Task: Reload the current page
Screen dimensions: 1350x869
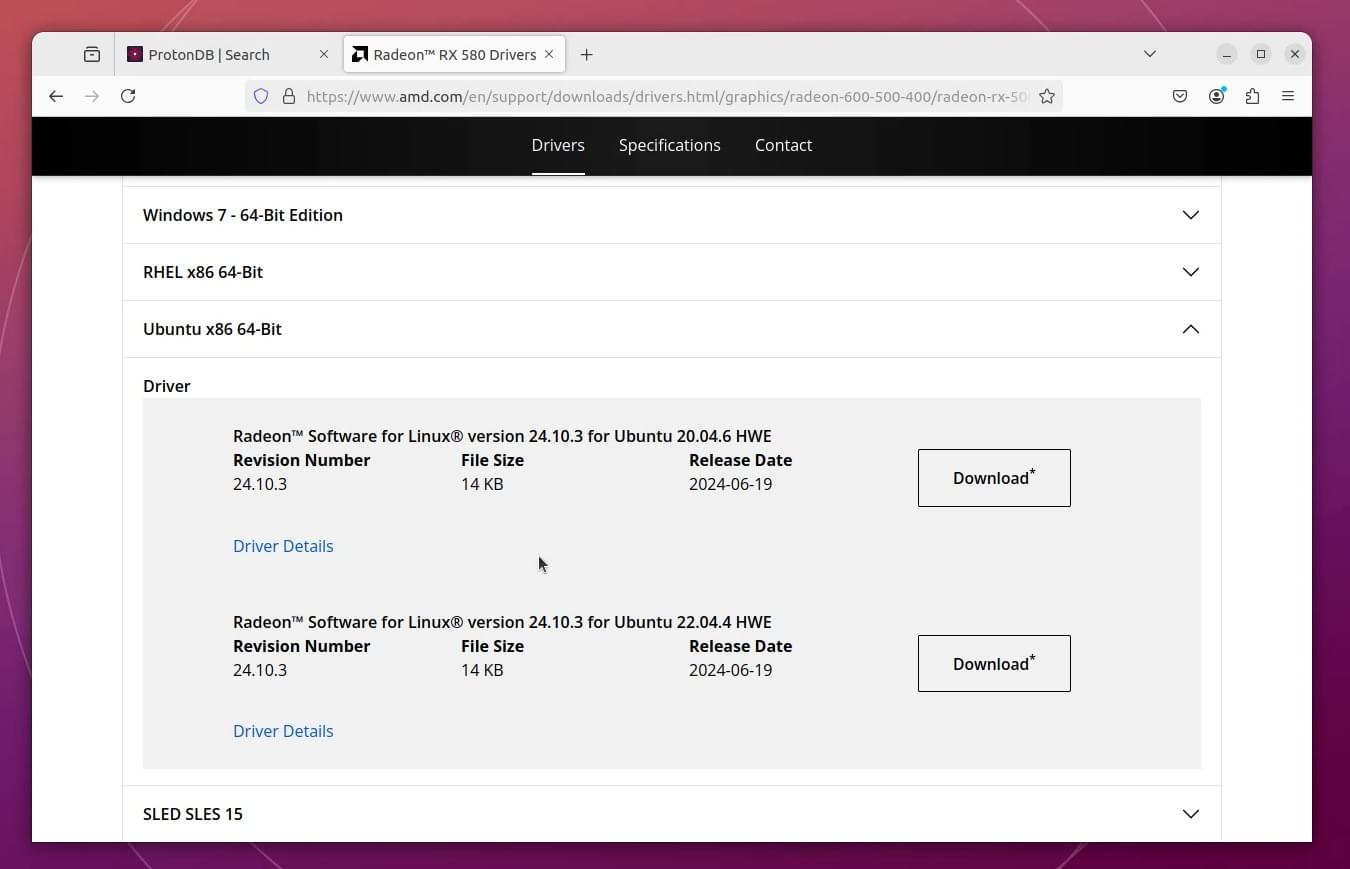Action: coord(128,96)
